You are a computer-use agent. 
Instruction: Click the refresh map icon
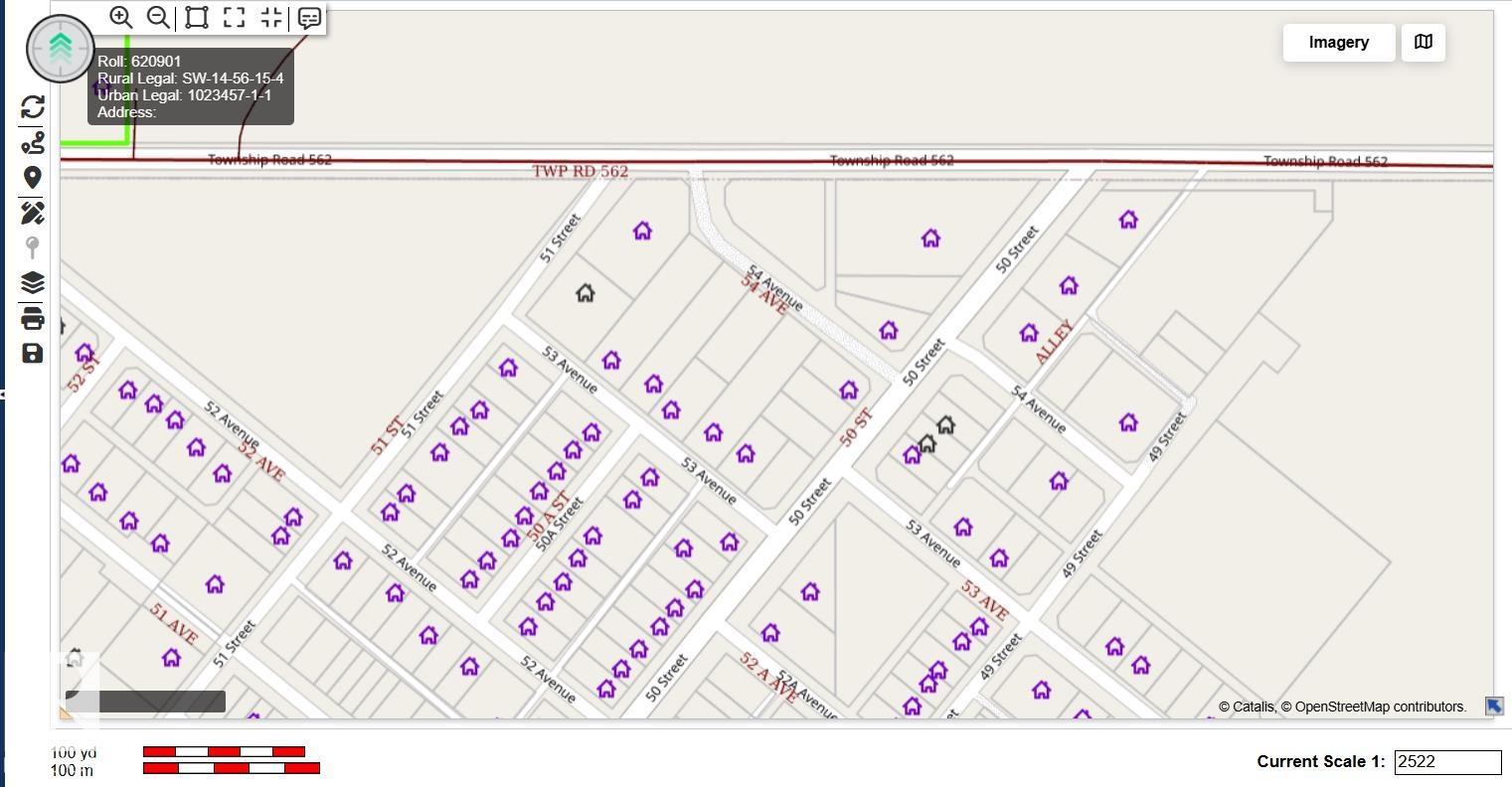click(33, 107)
